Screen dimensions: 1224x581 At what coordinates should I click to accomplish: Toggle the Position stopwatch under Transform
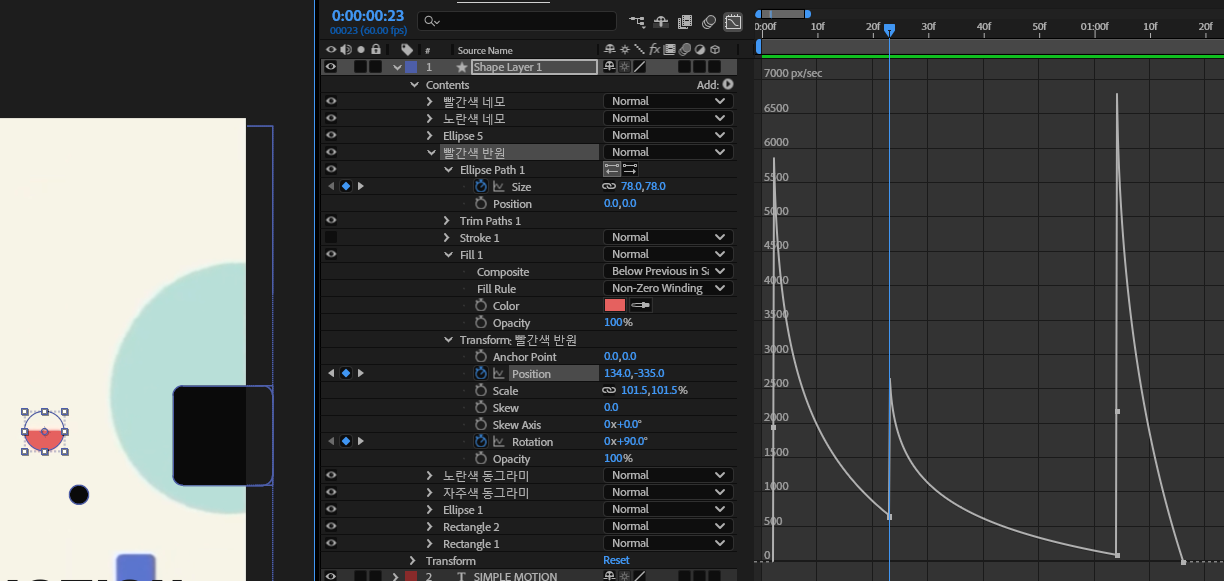tap(481, 373)
